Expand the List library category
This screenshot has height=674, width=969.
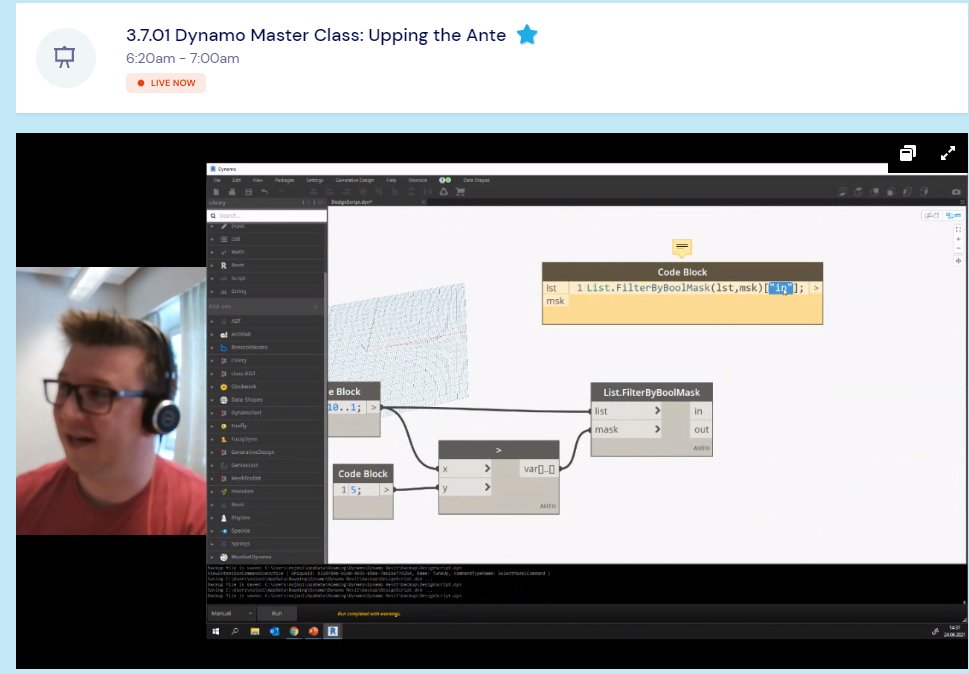(266, 239)
